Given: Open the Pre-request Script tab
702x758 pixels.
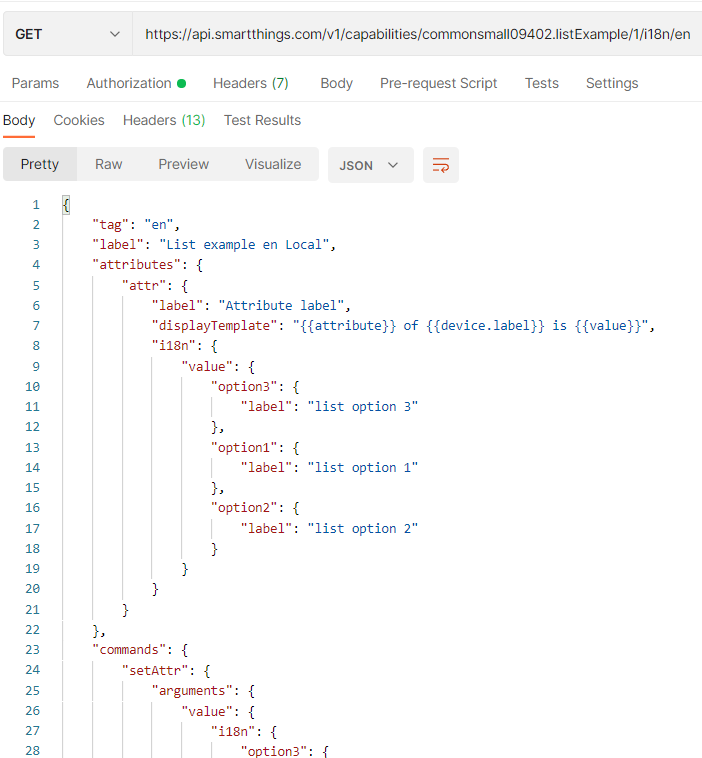Looking at the screenshot, I should (438, 83).
